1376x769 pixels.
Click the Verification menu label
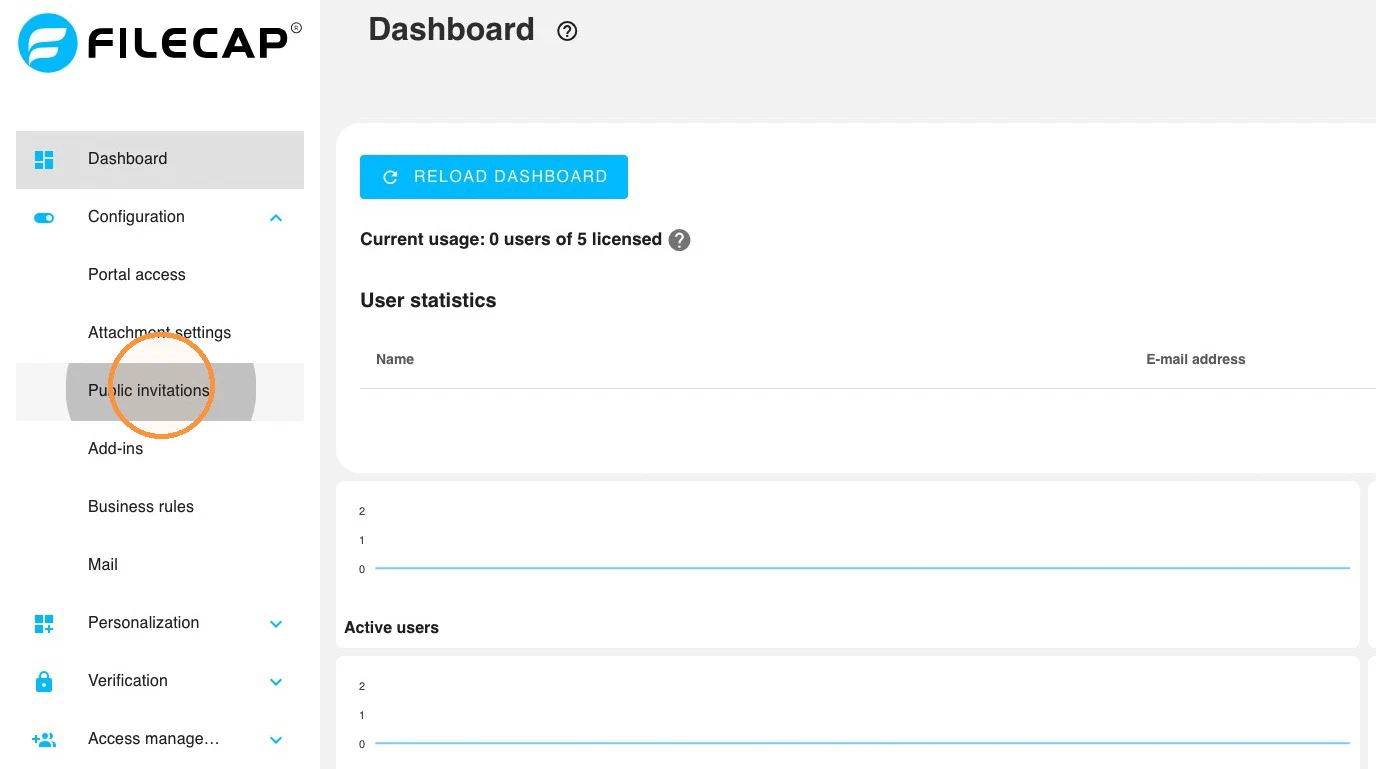128,680
